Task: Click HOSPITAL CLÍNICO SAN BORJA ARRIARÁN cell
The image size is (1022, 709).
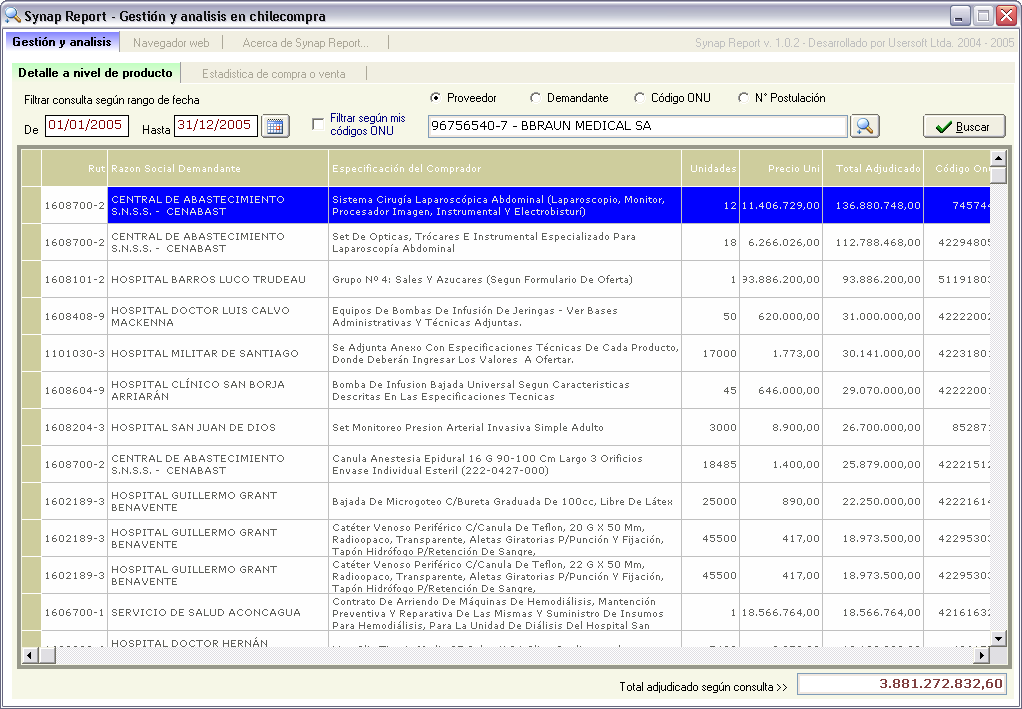Action: click(218, 390)
